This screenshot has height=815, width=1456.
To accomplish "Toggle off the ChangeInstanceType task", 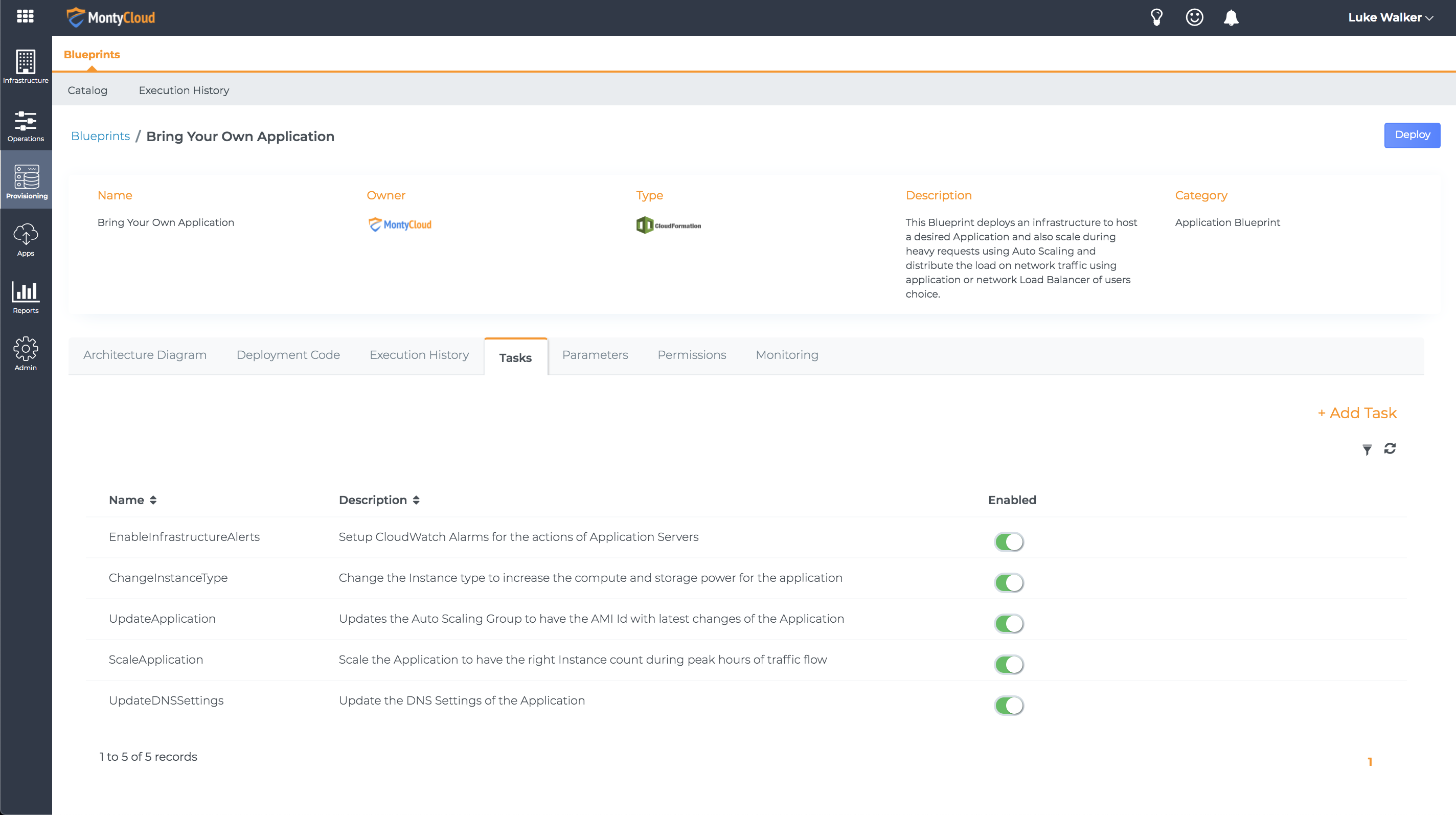I will 1009,583.
